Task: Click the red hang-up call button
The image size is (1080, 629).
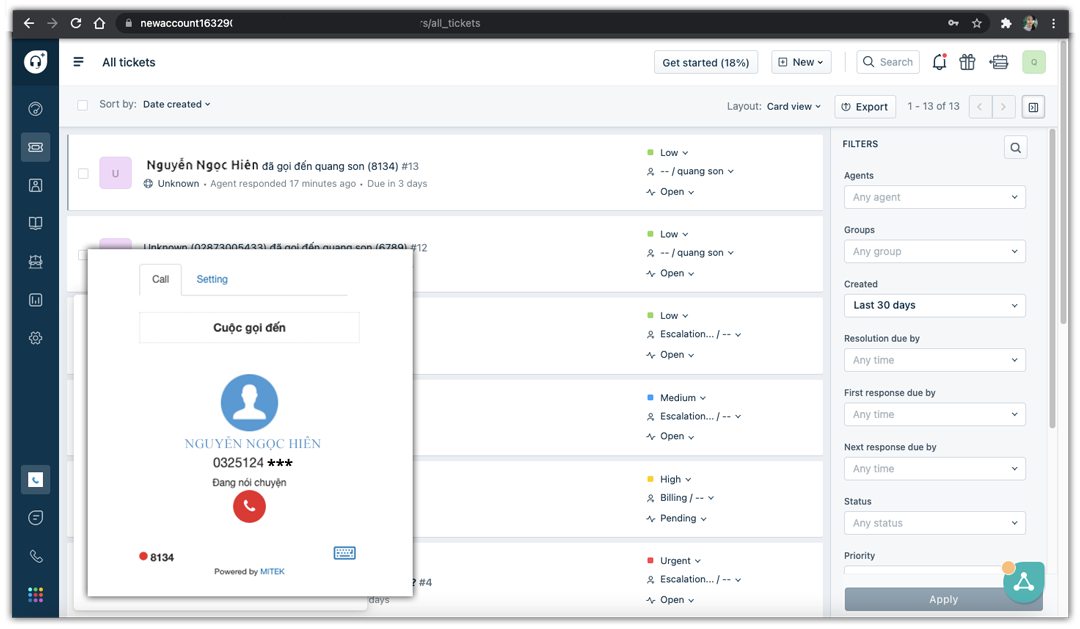Action: click(x=249, y=507)
